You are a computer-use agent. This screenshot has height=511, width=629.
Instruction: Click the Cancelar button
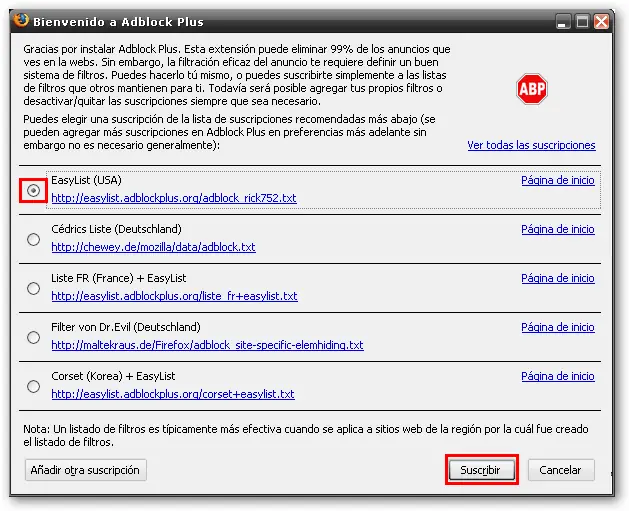click(561, 470)
